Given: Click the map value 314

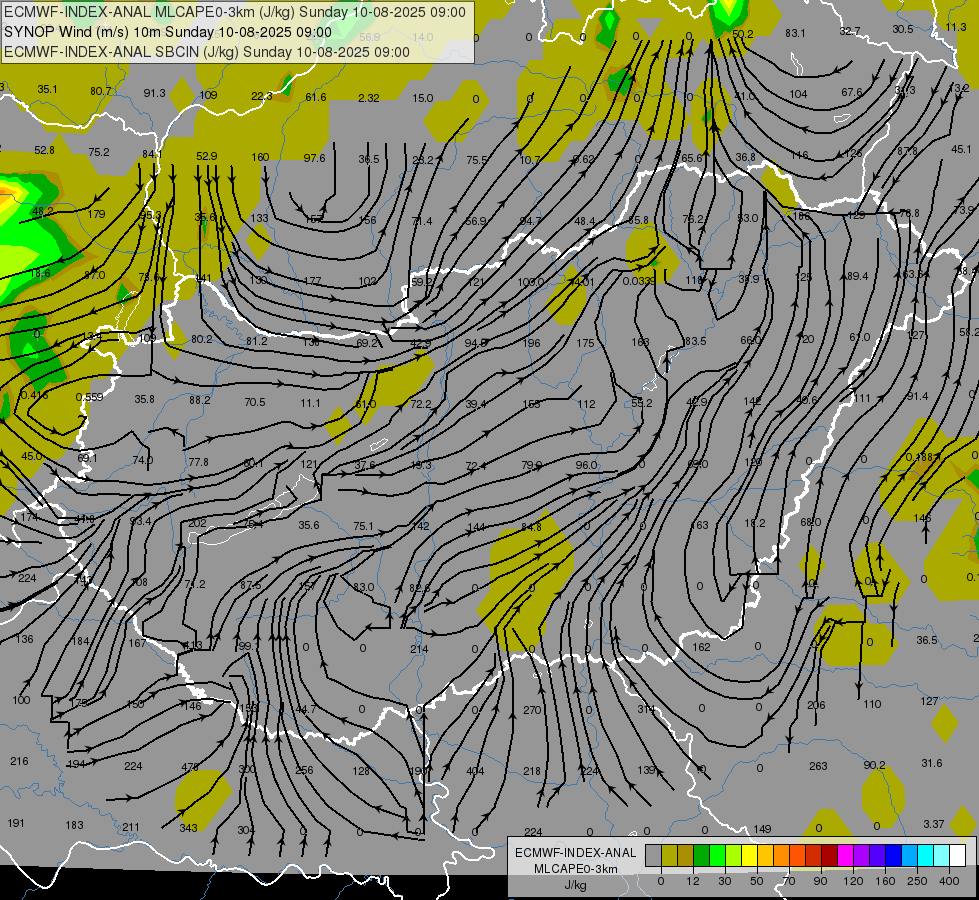Looking at the screenshot, I should pos(646,709).
